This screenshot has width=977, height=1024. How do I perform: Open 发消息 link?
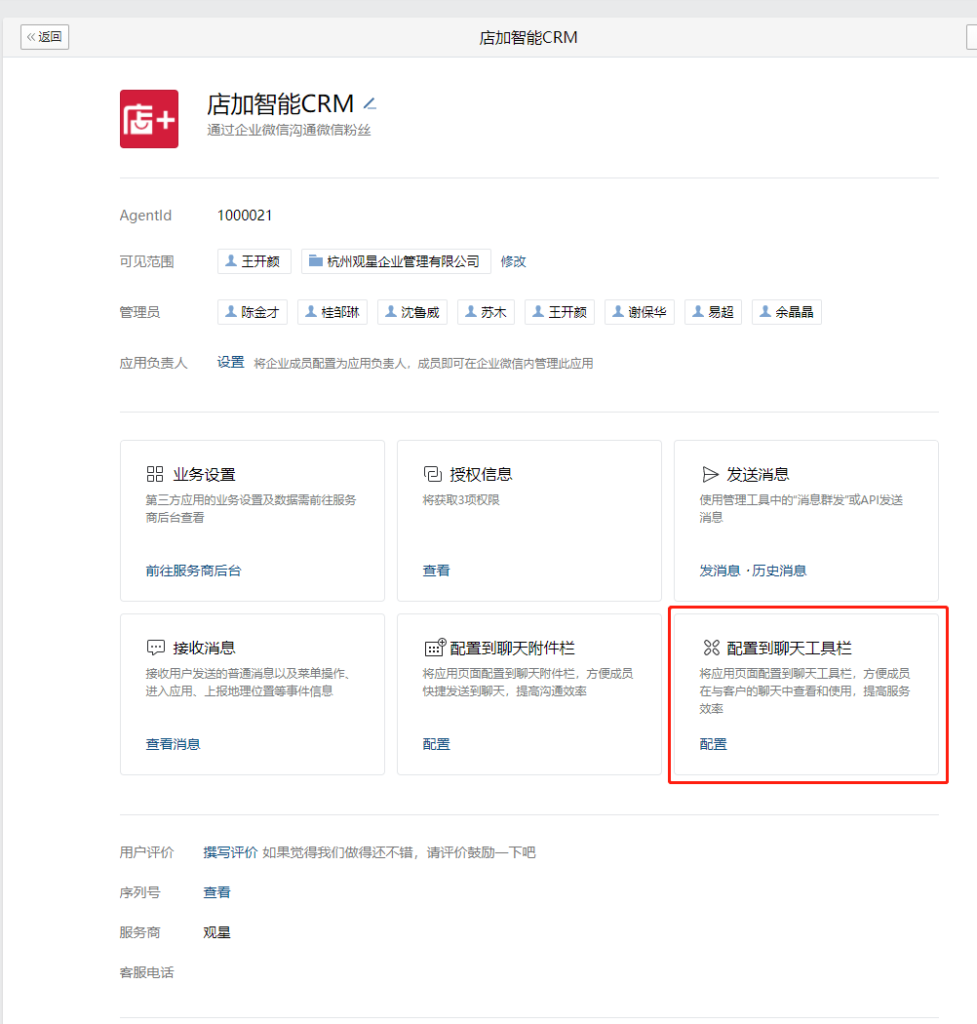coord(720,571)
